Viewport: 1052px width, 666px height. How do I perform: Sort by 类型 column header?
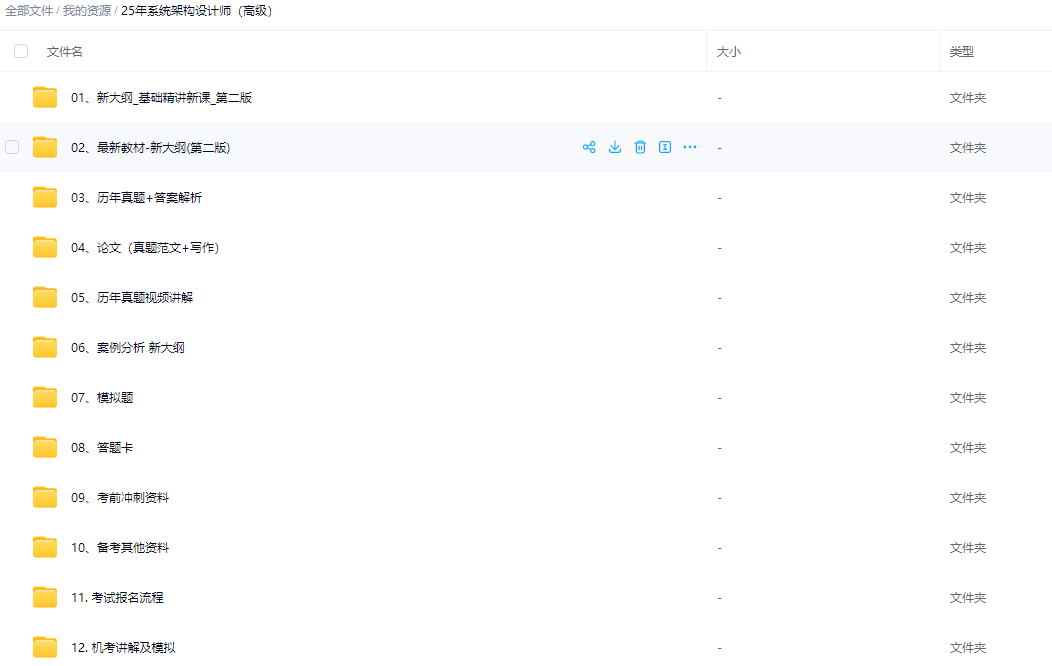pos(961,52)
